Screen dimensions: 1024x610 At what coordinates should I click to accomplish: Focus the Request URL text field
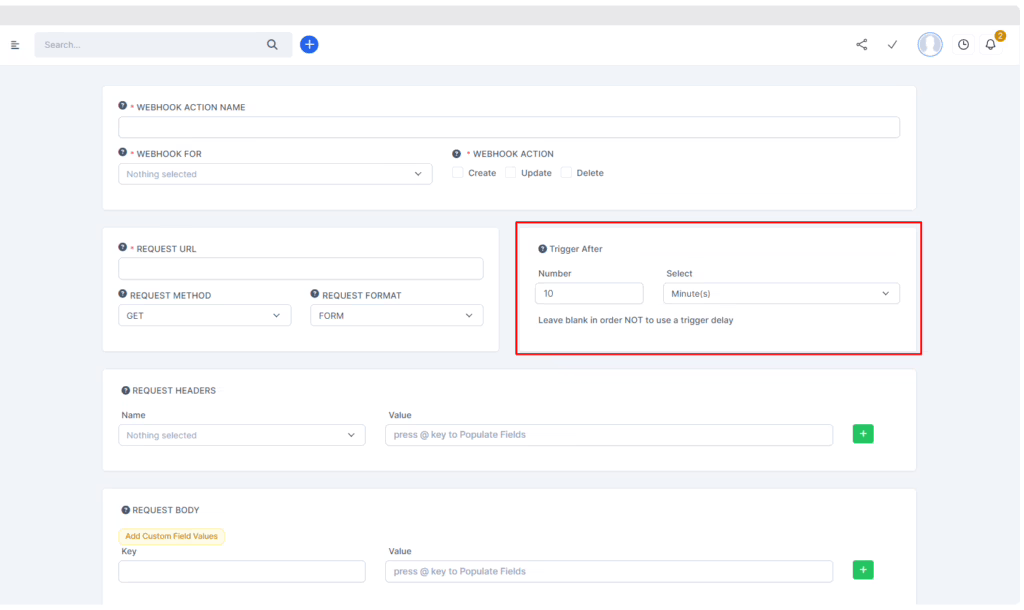pyautogui.click(x=300, y=269)
